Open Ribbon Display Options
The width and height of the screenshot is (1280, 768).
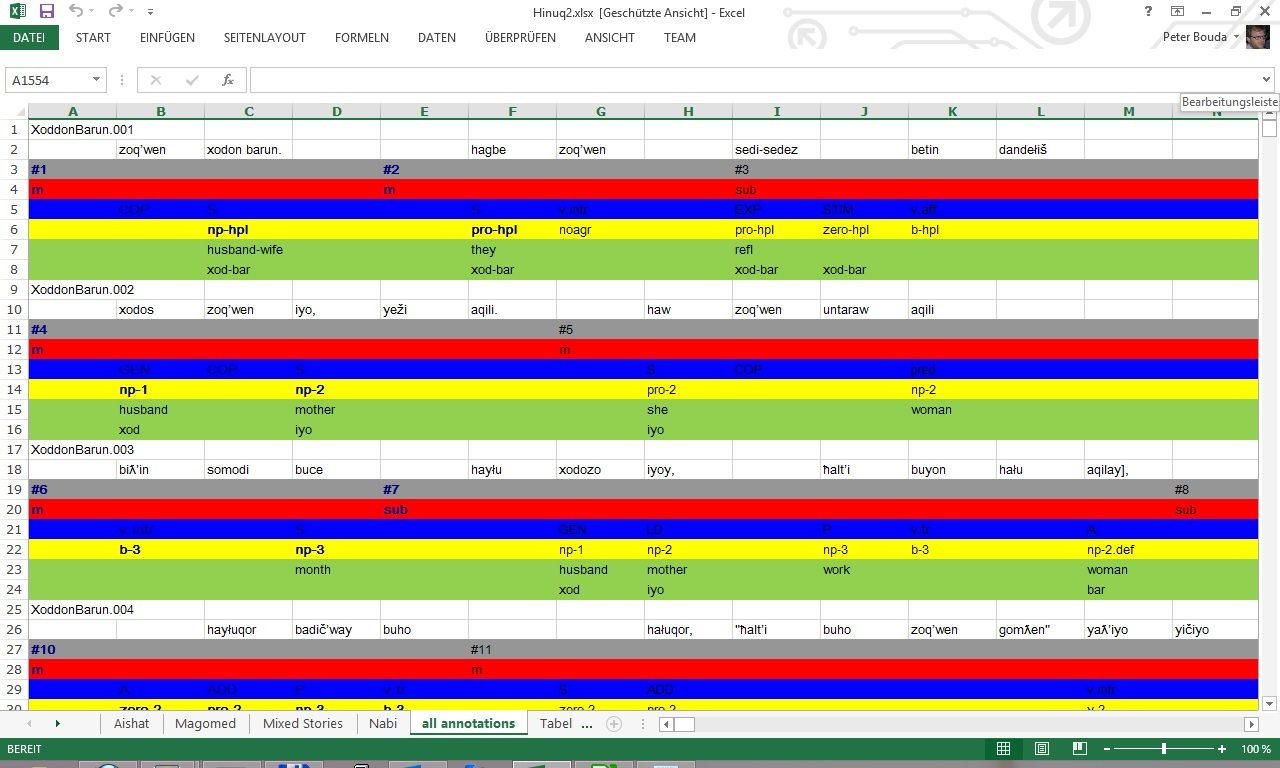point(1177,12)
